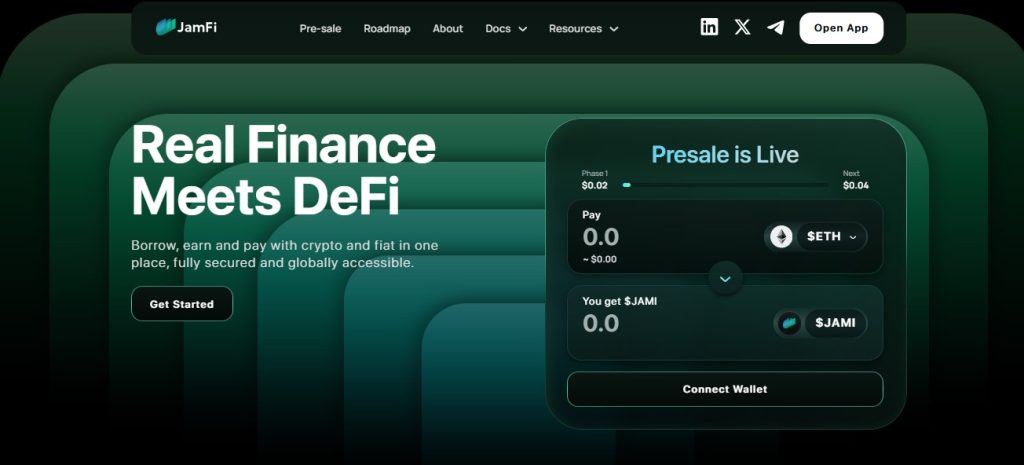This screenshot has width=1024, height=465.
Task: Open the Telegram channel icon
Action: click(x=775, y=28)
